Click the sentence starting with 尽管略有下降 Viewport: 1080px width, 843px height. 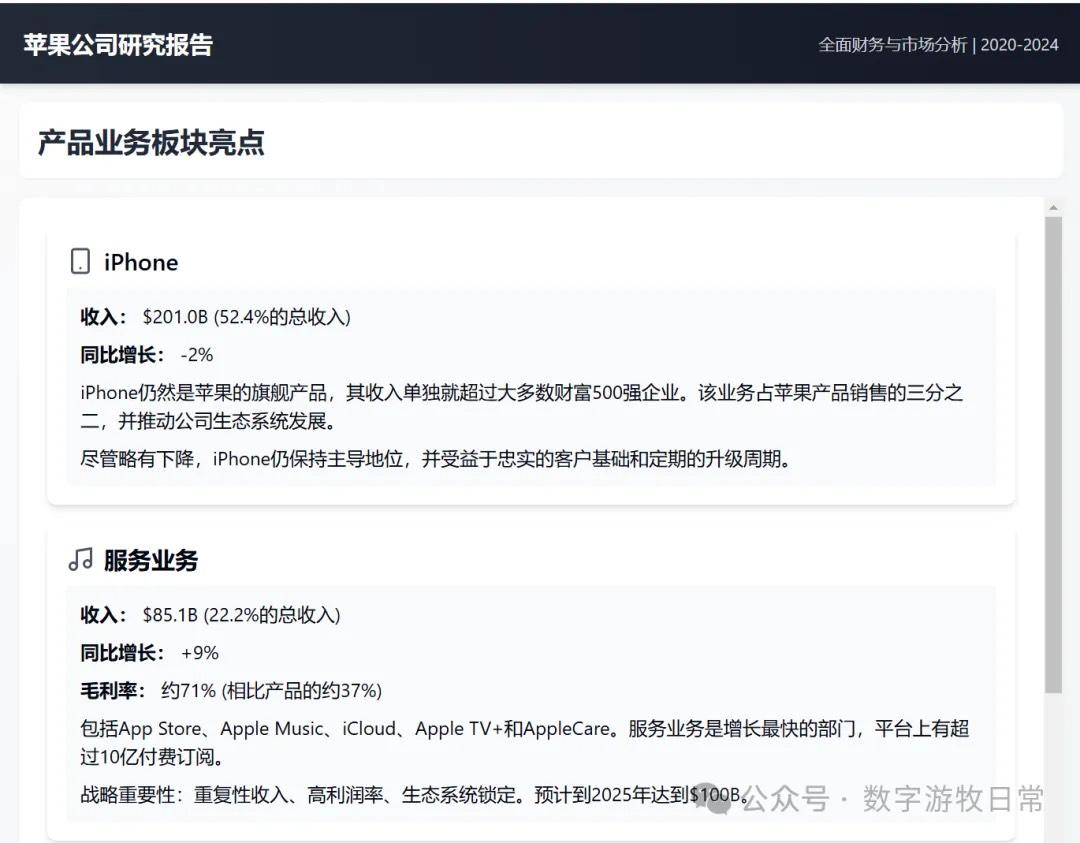435,460
